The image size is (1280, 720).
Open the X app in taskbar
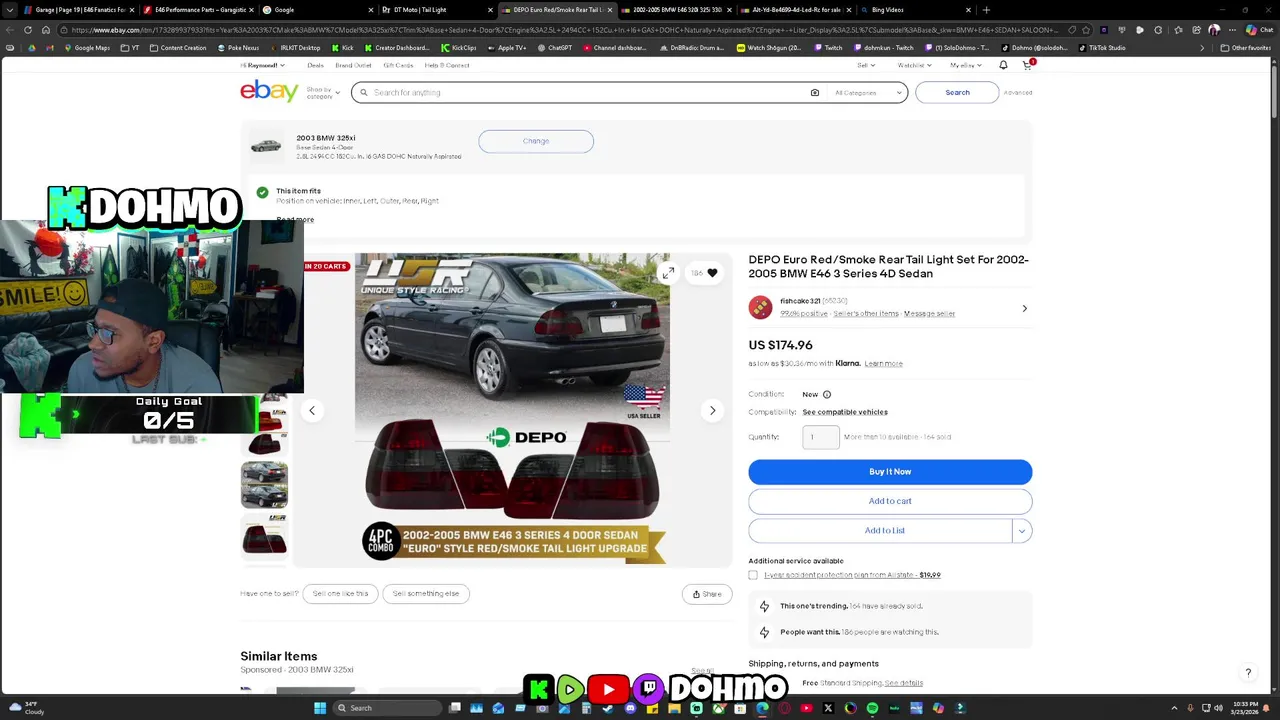coord(828,708)
